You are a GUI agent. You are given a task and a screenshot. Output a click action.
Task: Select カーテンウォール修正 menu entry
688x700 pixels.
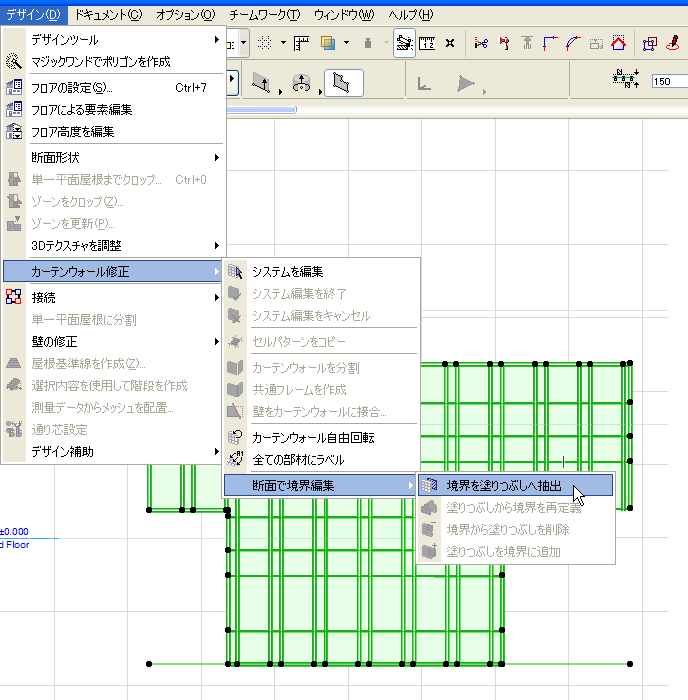[x=113, y=271]
